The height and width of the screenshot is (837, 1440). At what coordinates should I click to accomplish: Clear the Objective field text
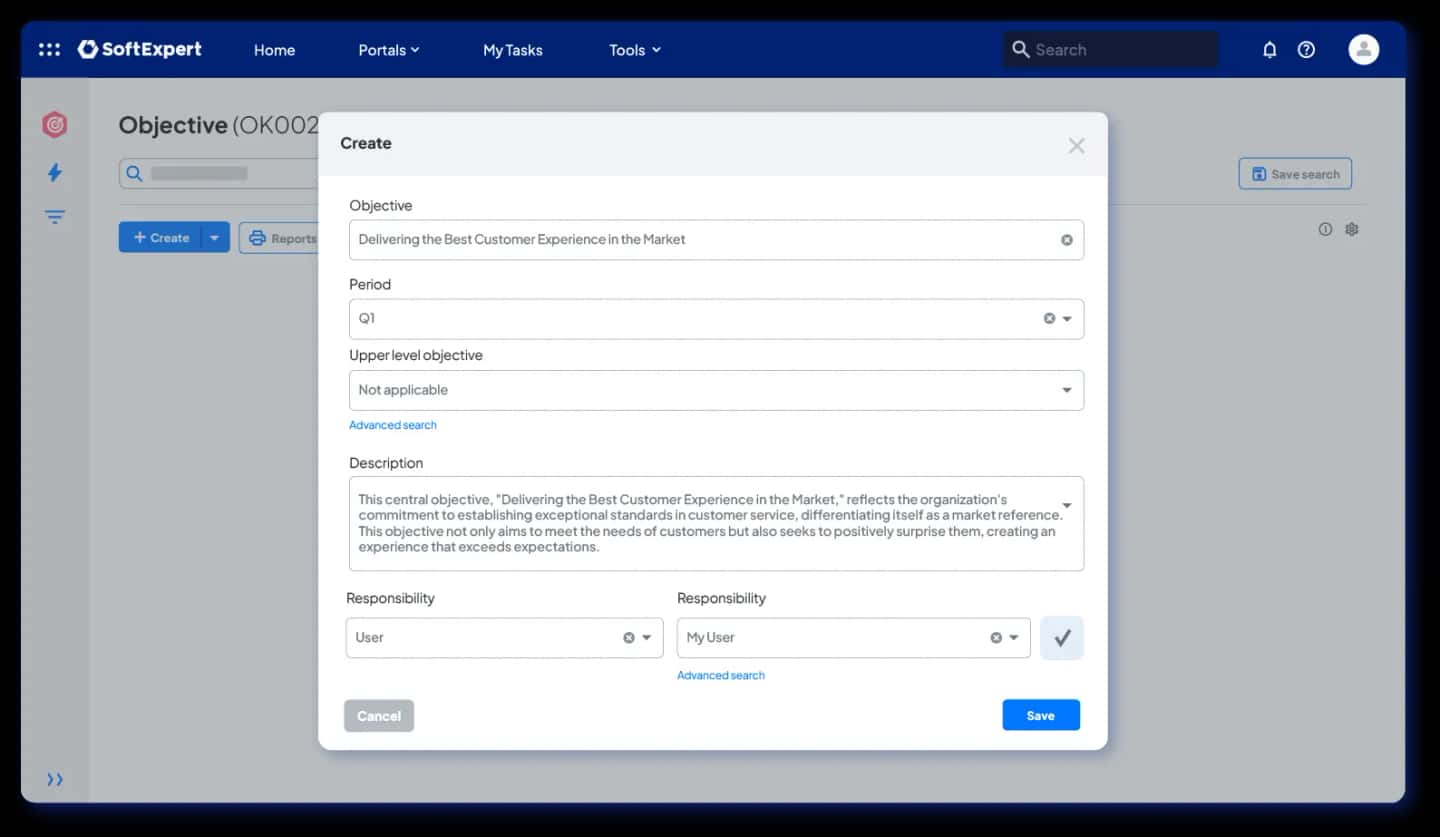(1066, 240)
